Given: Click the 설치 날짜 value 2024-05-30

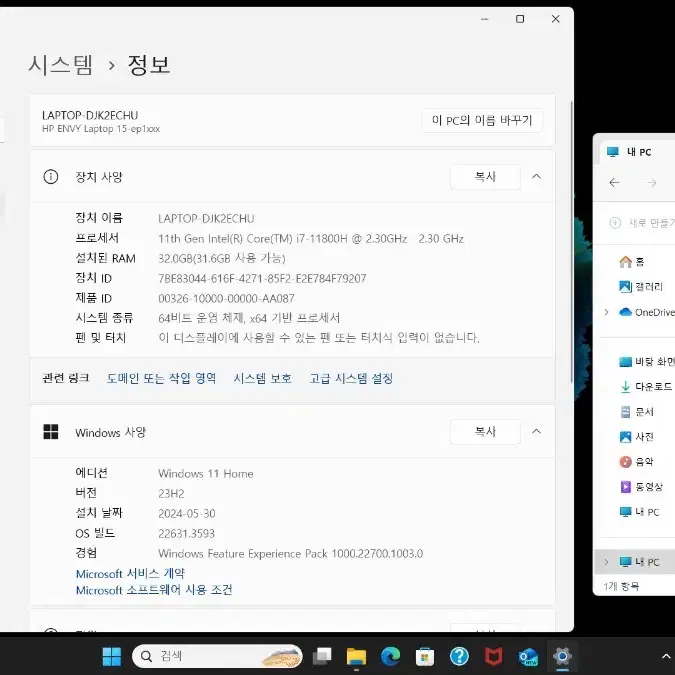Looking at the screenshot, I should 187,514.
